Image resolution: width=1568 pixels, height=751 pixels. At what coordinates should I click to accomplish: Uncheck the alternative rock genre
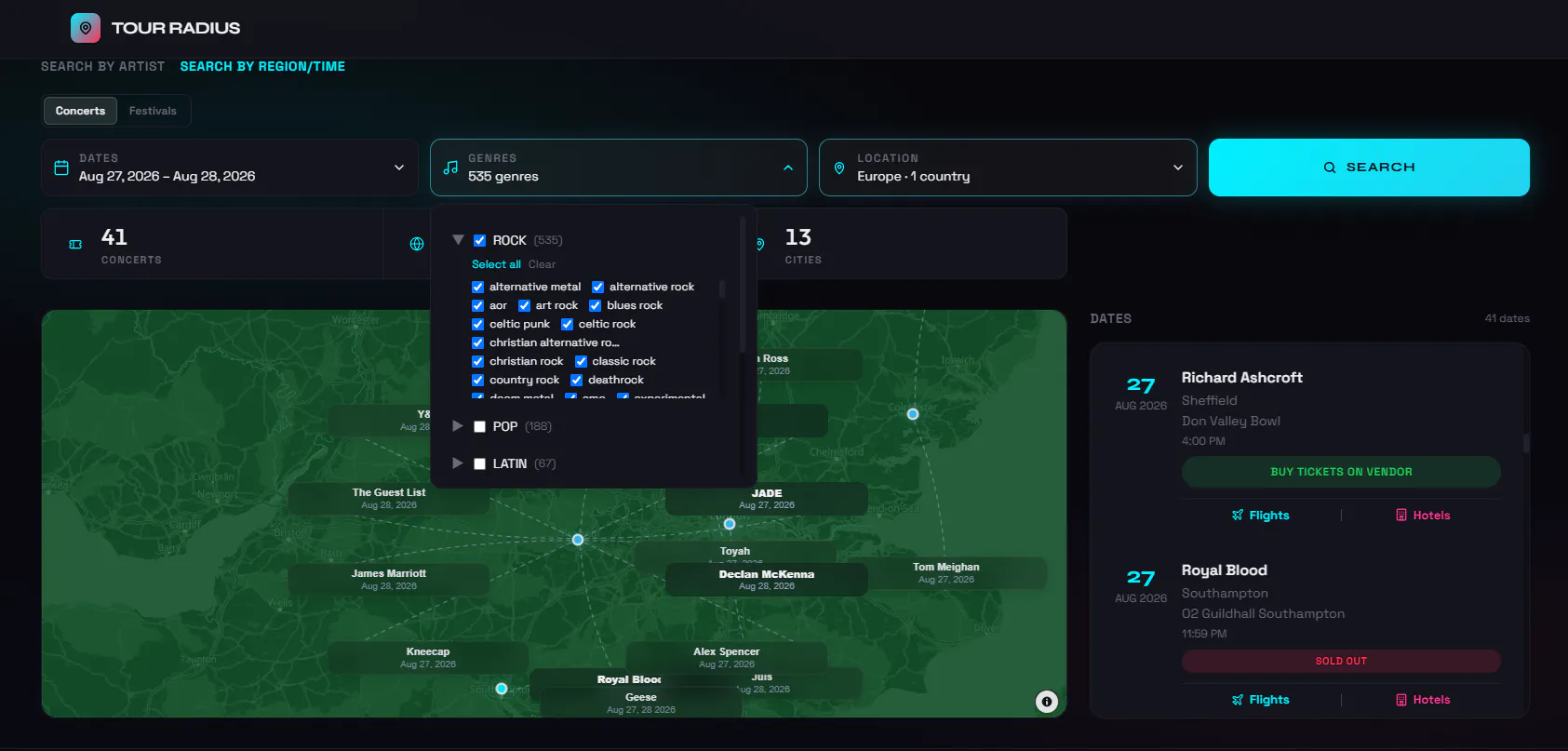click(x=597, y=287)
